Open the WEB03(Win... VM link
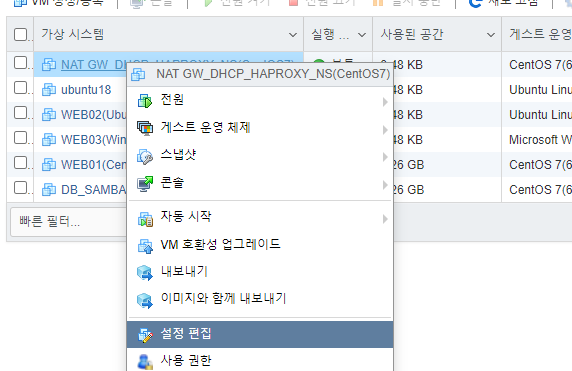 coord(93,140)
